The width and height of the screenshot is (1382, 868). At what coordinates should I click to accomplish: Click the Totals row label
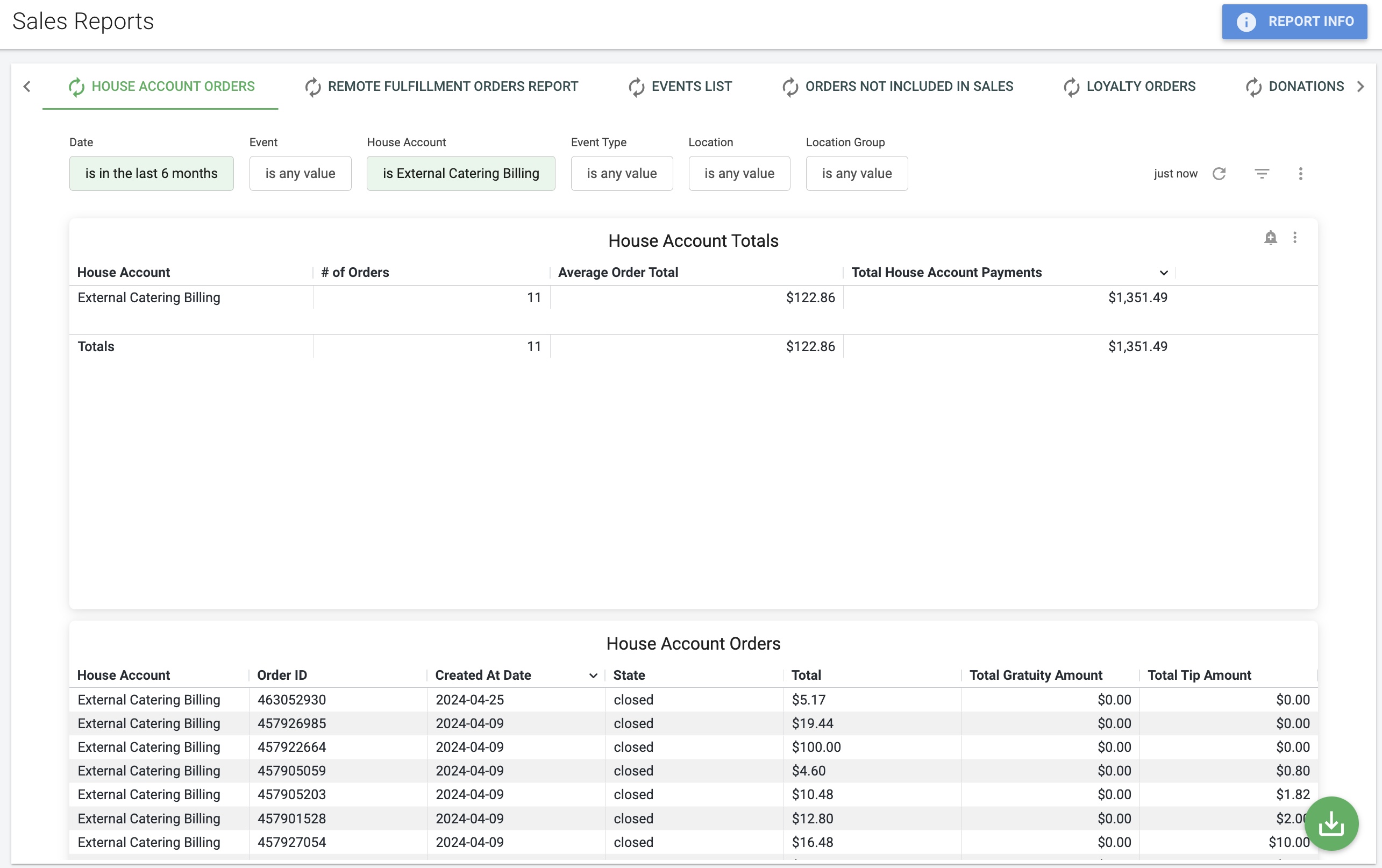[96, 347]
